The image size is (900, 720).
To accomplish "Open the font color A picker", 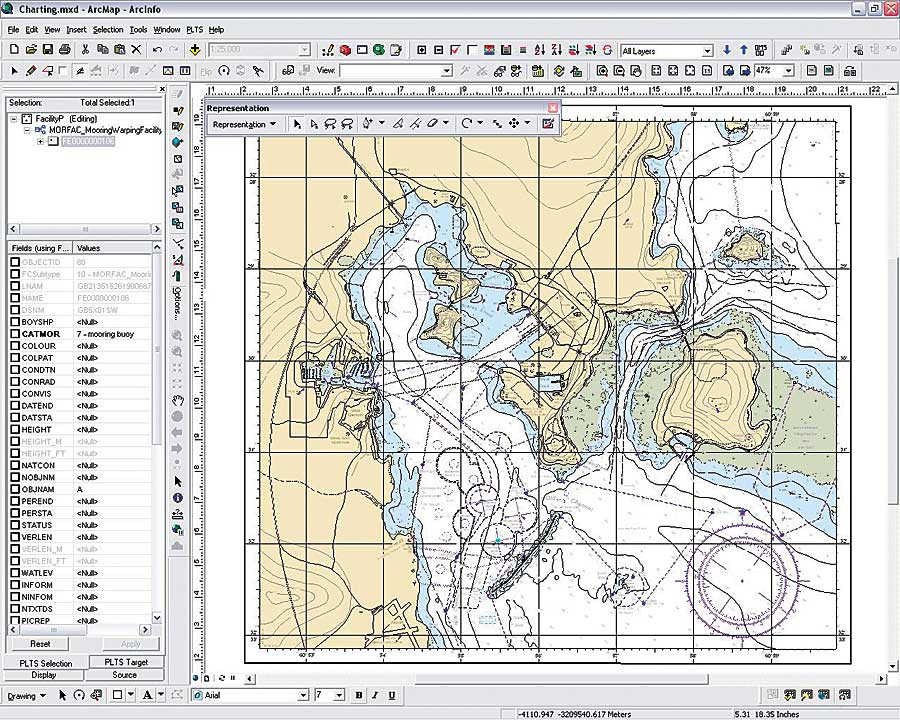I will (x=147, y=695).
